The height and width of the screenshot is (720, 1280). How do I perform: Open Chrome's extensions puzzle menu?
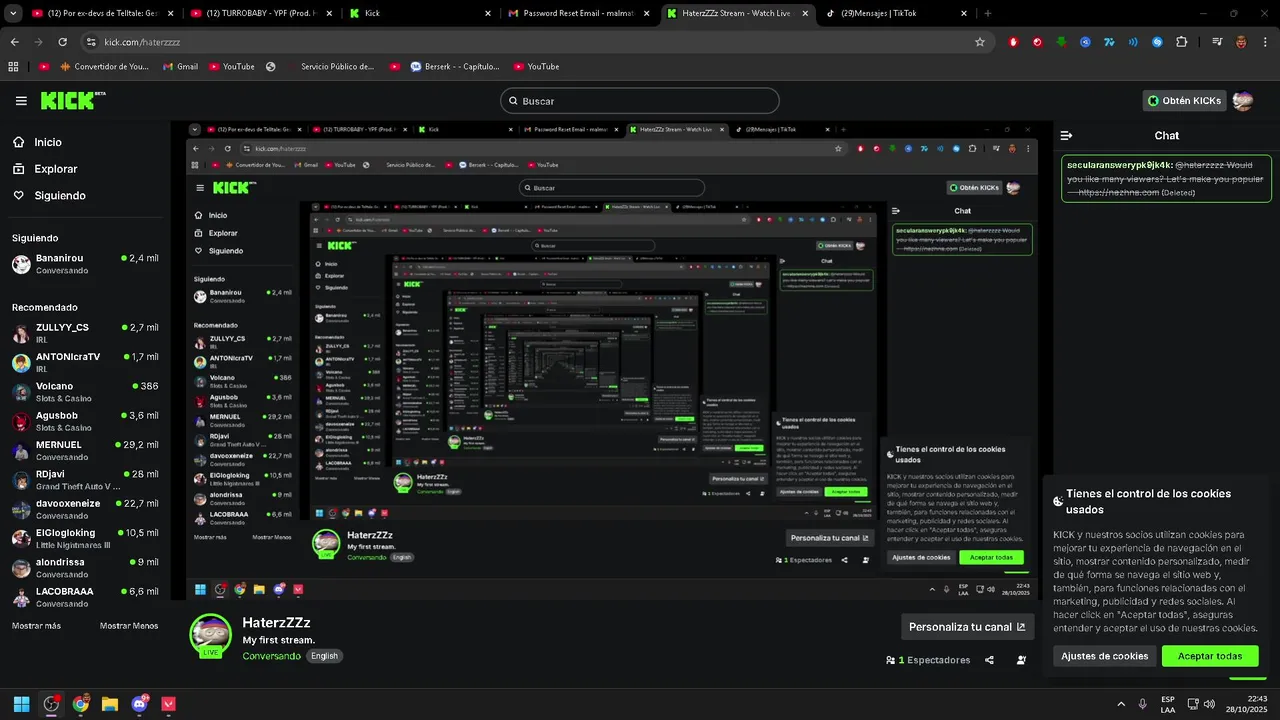click(x=1182, y=42)
